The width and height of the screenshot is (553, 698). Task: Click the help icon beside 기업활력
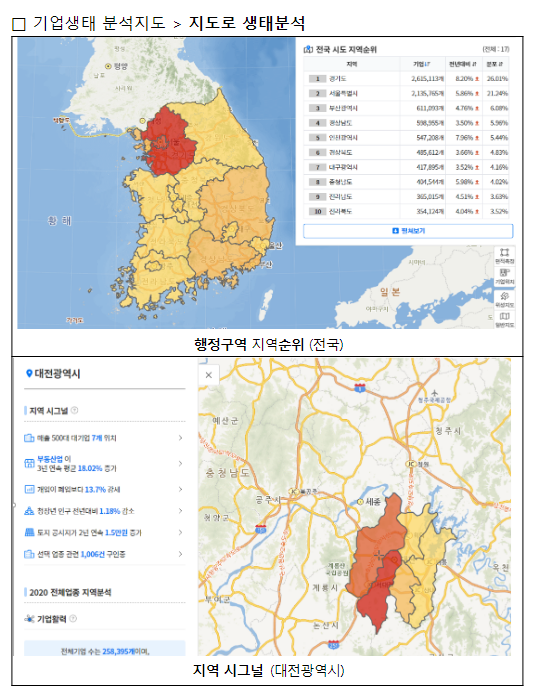[x=73, y=618]
